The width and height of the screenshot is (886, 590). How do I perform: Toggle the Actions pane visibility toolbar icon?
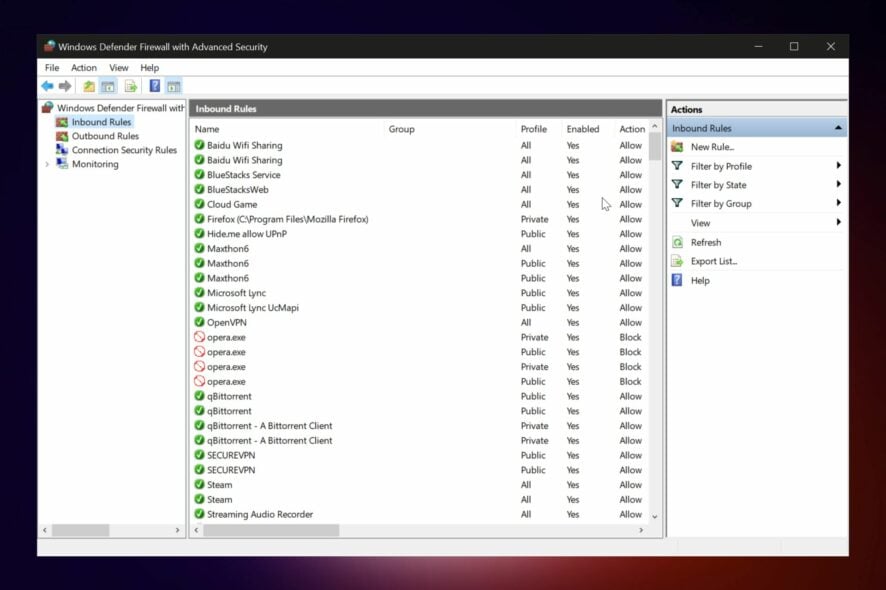point(172,85)
